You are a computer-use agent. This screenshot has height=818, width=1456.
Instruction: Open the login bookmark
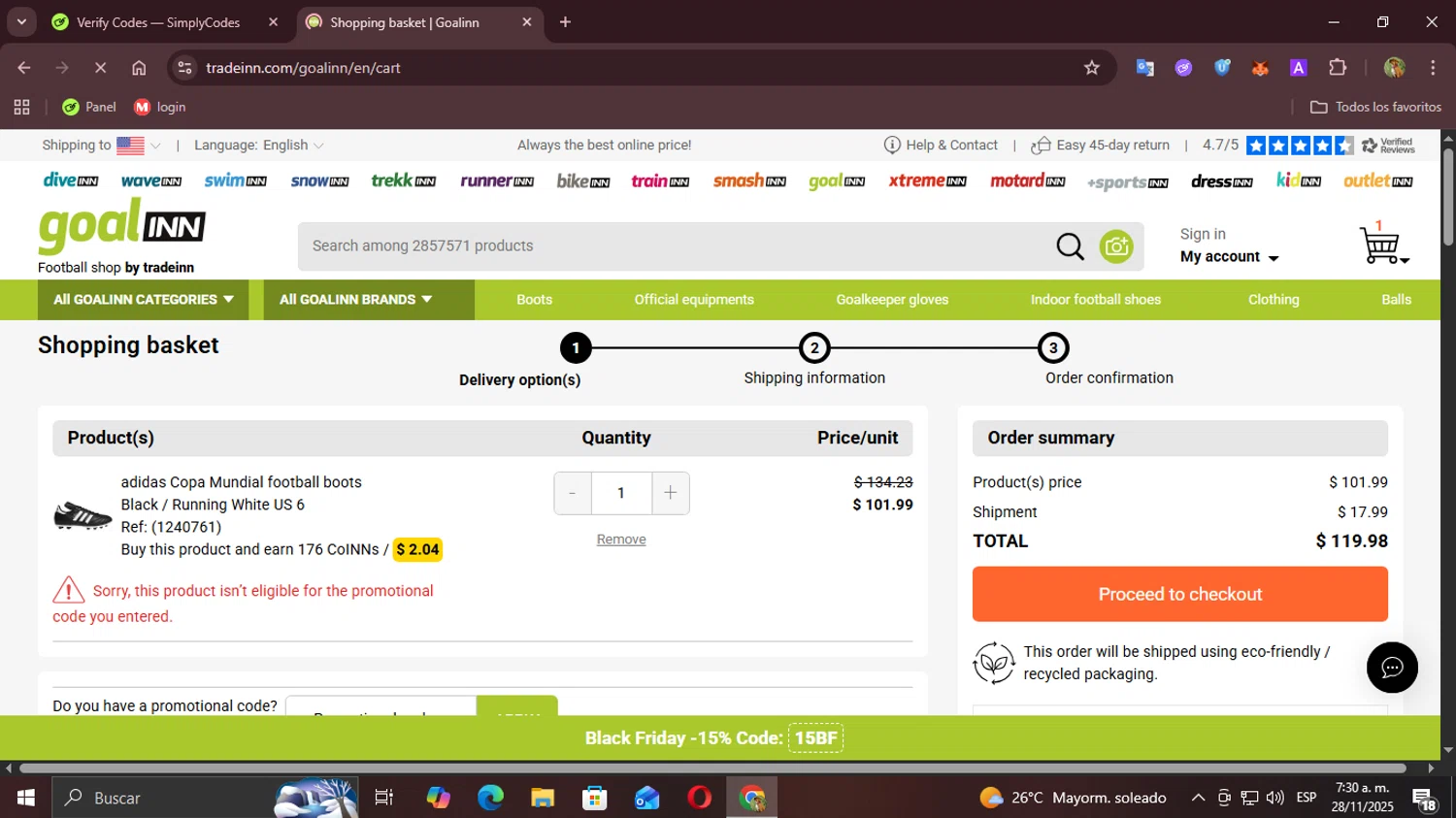tap(160, 107)
